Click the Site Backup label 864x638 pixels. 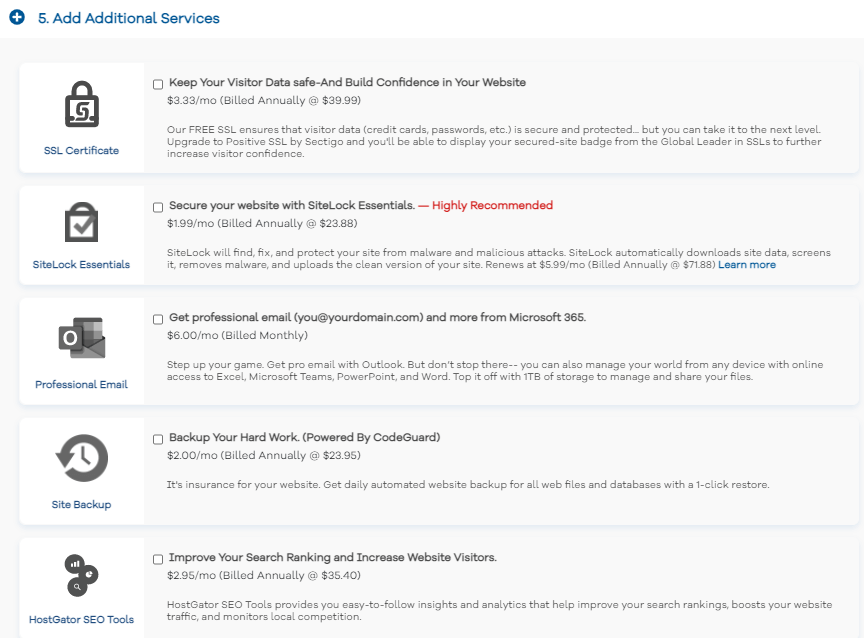[82, 505]
